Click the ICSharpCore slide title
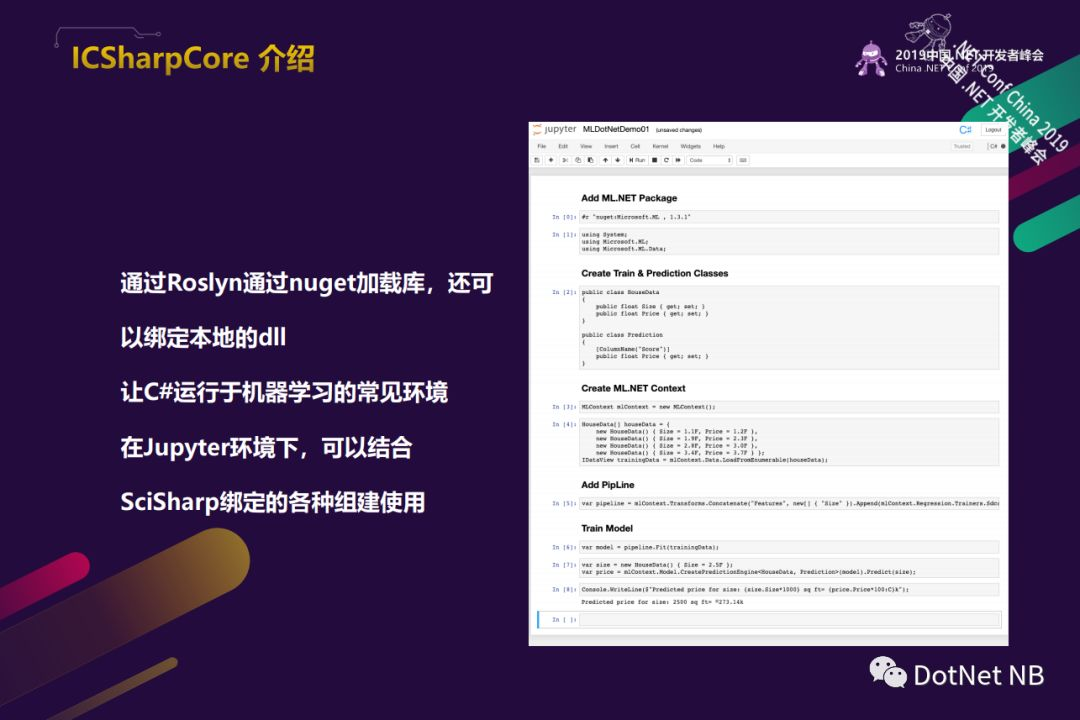The height and width of the screenshot is (720, 1080). pos(193,59)
